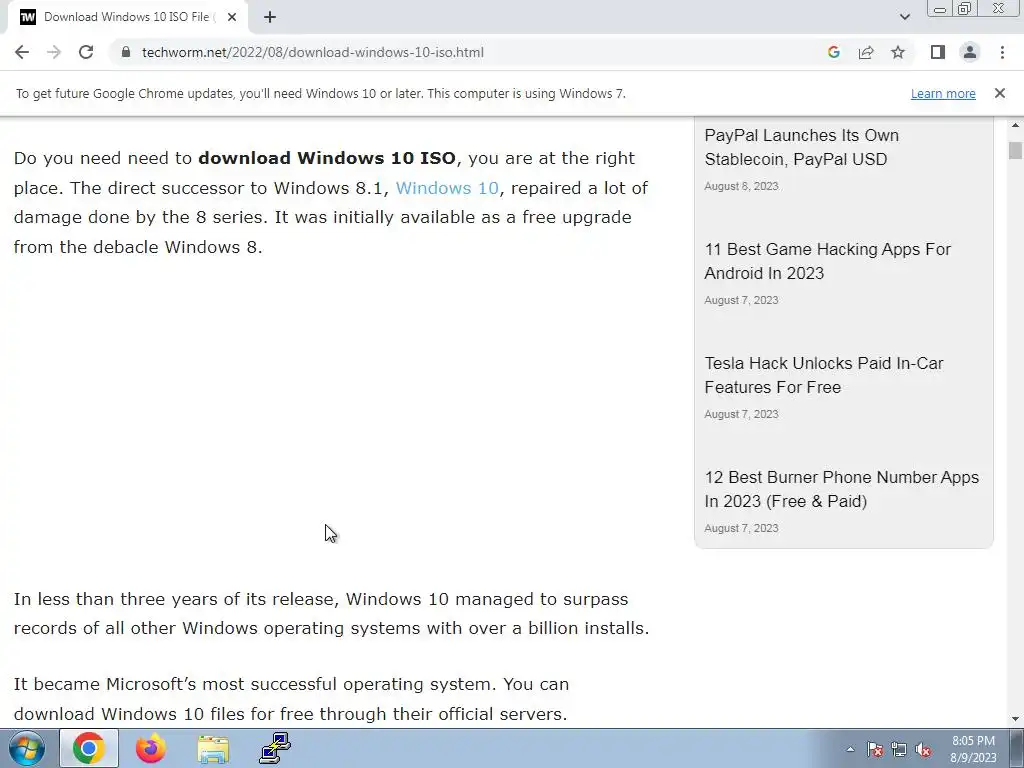The image size is (1024, 768).
Task: Click the scrollbar down arrow
Action: 1015,720
